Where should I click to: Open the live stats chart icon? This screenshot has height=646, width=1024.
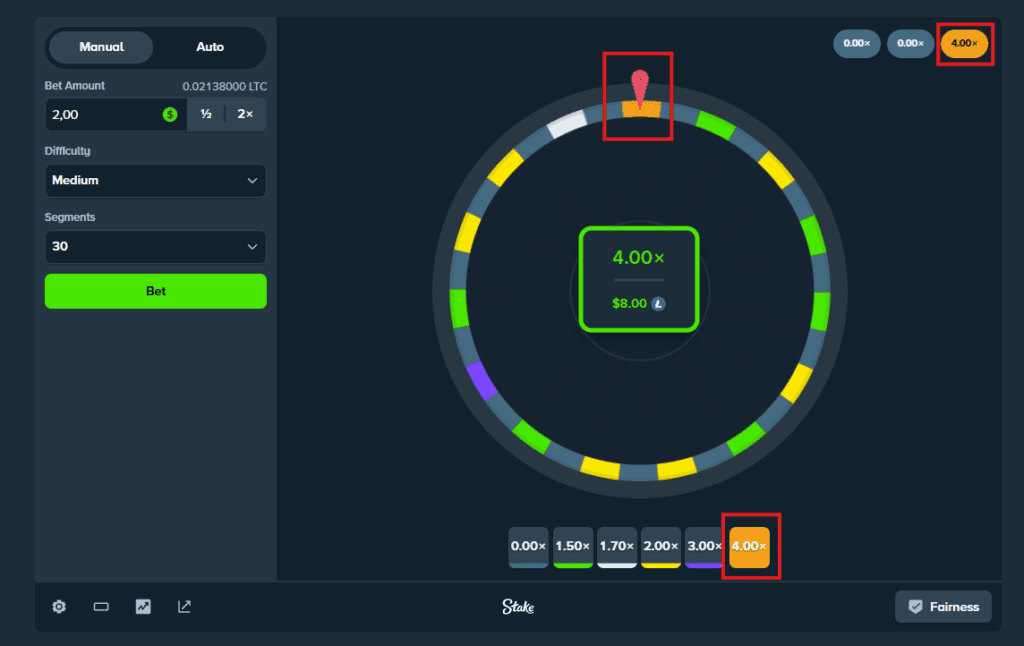(x=143, y=606)
